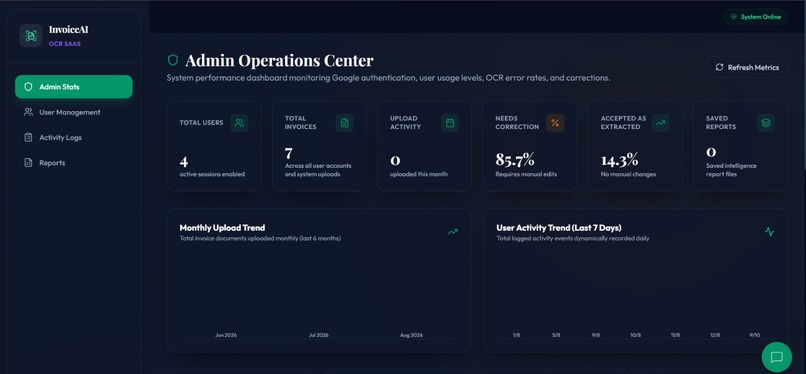Viewport: 806px width, 374px height.
Task: Click the calendar icon on Upload Activity card
Action: pyautogui.click(x=450, y=123)
